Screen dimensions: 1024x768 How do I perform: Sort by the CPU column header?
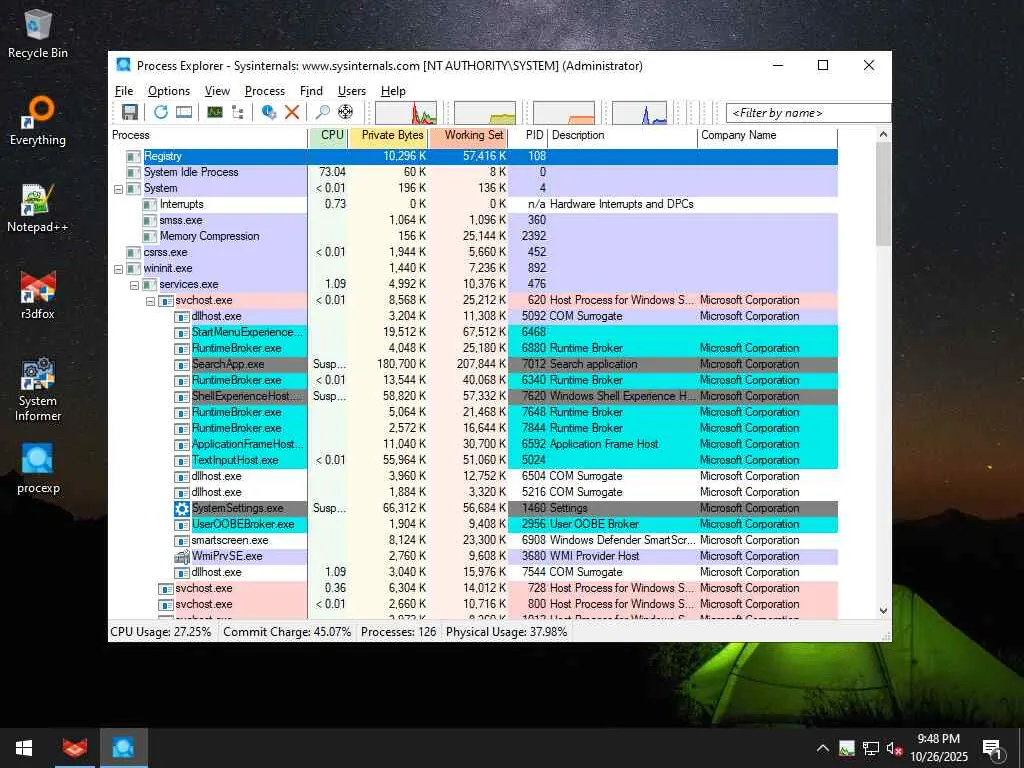pyautogui.click(x=328, y=135)
